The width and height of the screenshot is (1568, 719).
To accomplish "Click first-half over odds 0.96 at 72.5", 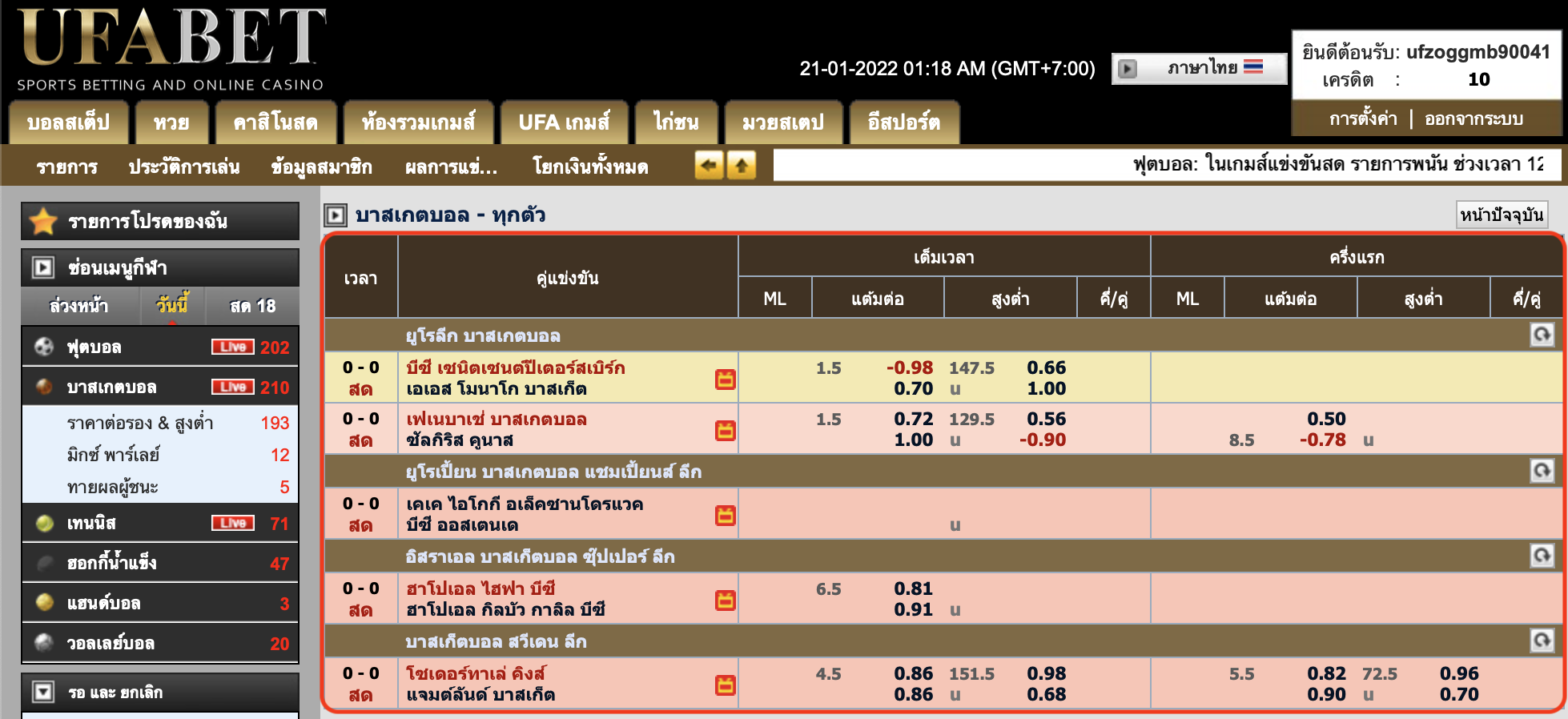I will (x=1459, y=673).
